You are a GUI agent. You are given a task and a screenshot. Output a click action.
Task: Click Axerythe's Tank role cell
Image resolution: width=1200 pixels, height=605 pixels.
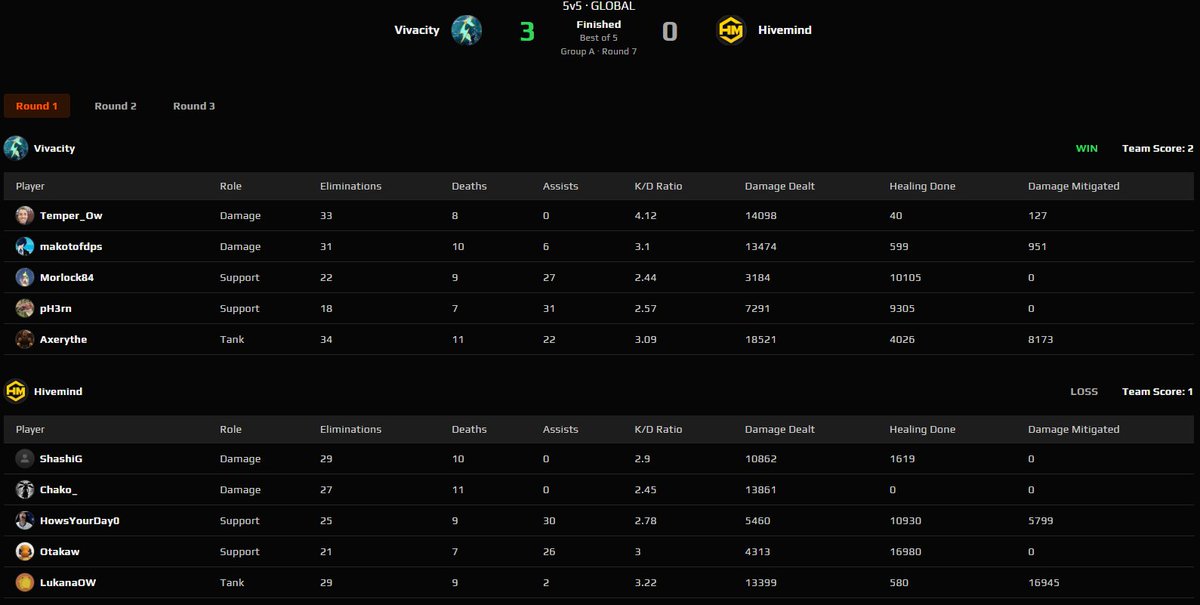[231, 339]
